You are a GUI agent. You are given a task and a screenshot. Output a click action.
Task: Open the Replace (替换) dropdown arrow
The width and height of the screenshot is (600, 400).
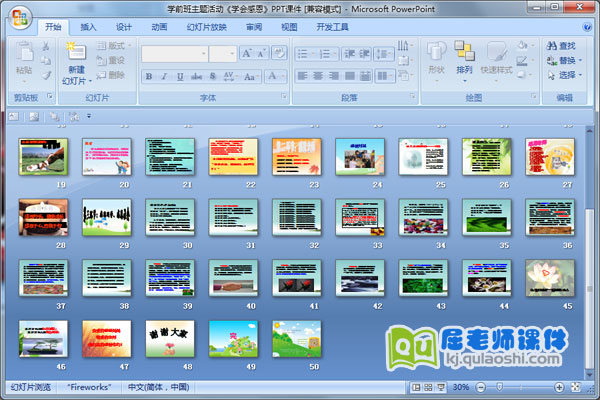coord(582,60)
